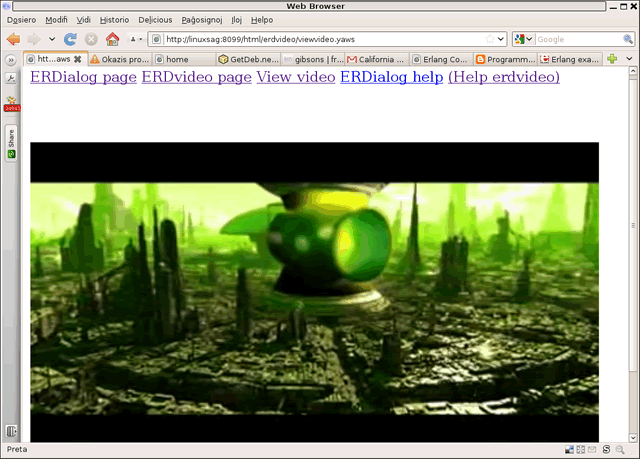This screenshot has width=640, height=459.
Task: Click the S icon in the status bar
Action: [606, 450]
